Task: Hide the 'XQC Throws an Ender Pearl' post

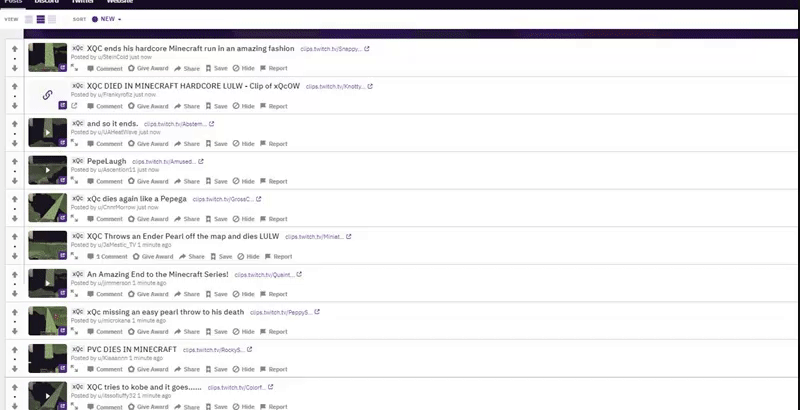Action: (x=248, y=257)
